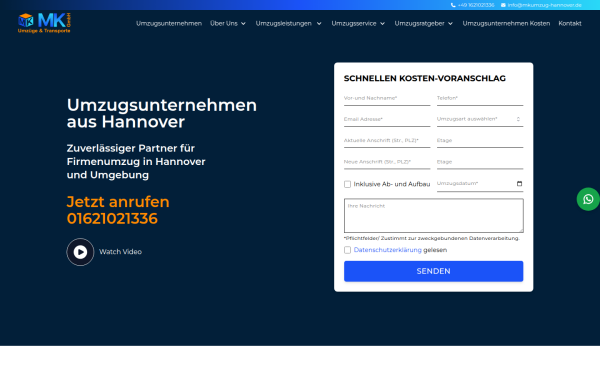The width and height of the screenshot is (600, 375).
Task: Focus the Umzugsdatum date field
Action: click(480, 184)
